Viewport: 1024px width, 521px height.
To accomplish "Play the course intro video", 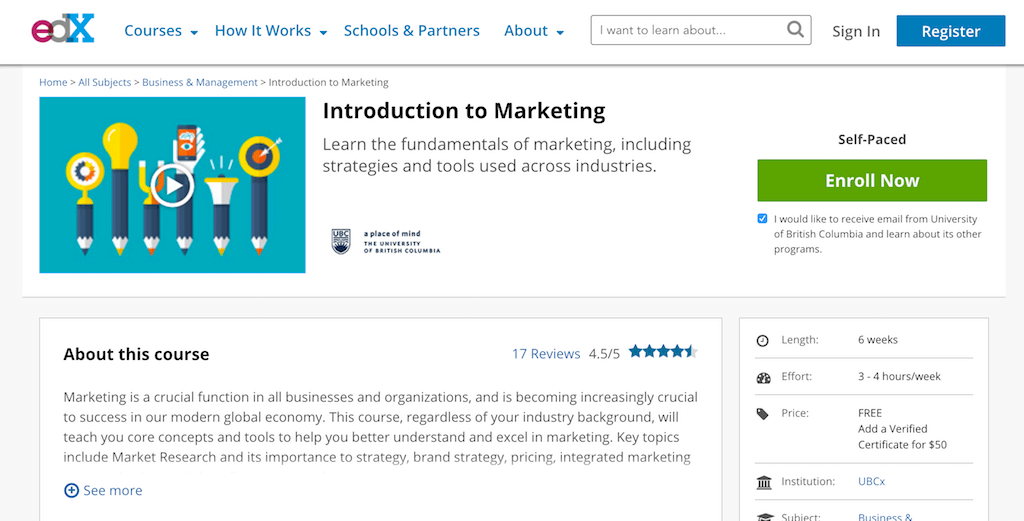I will (x=172, y=185).
